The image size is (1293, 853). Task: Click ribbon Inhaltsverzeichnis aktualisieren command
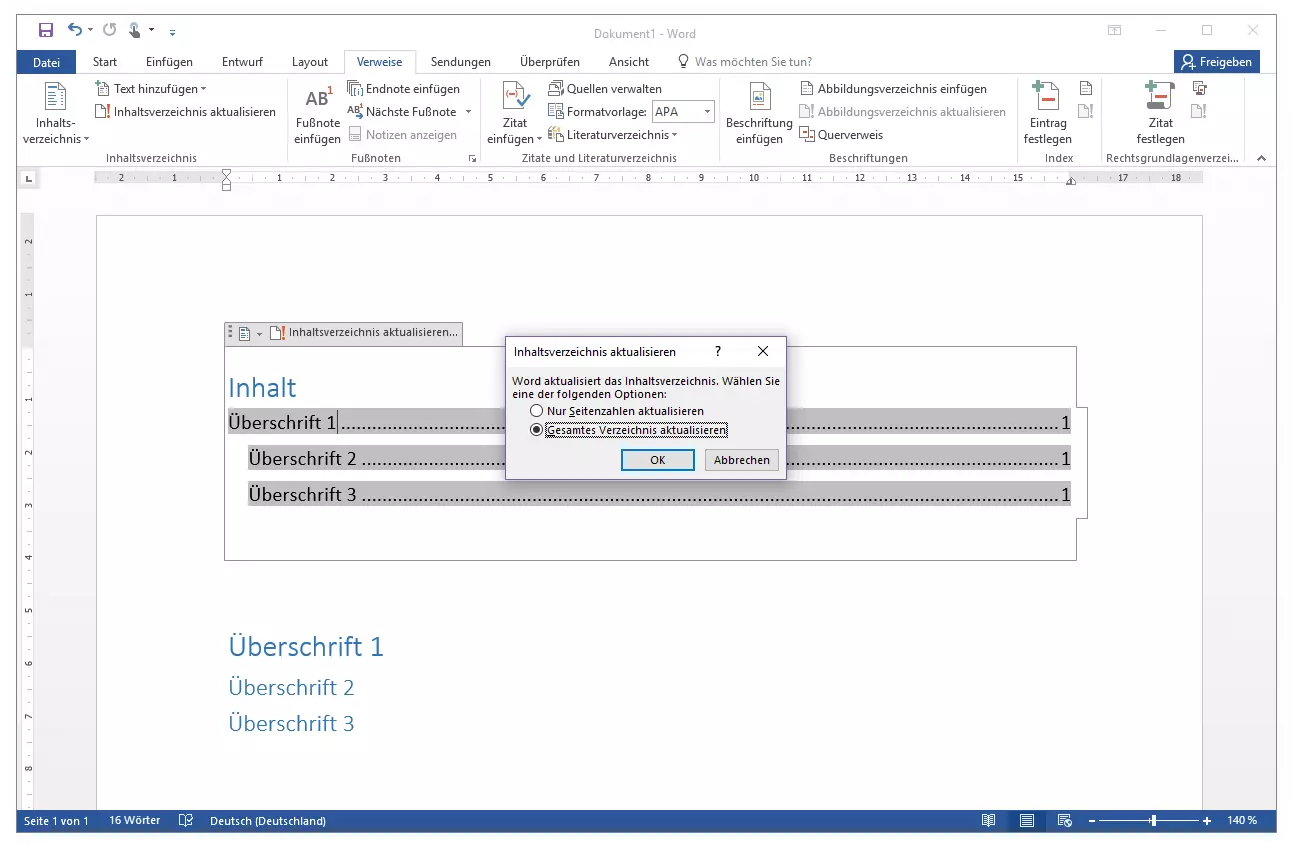[186, 112]
